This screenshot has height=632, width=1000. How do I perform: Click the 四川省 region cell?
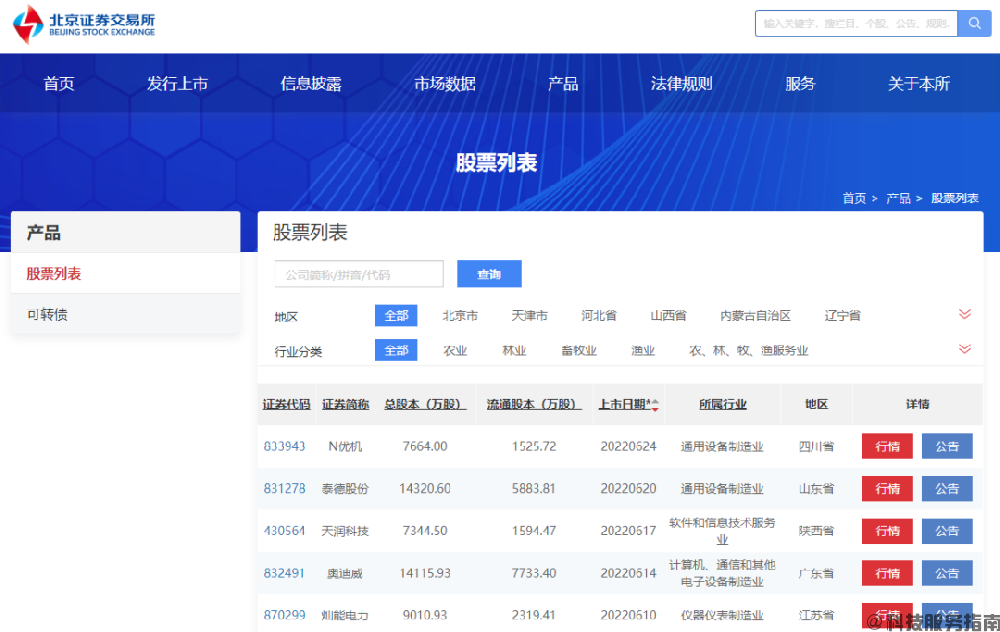click(x=816, y=446)
